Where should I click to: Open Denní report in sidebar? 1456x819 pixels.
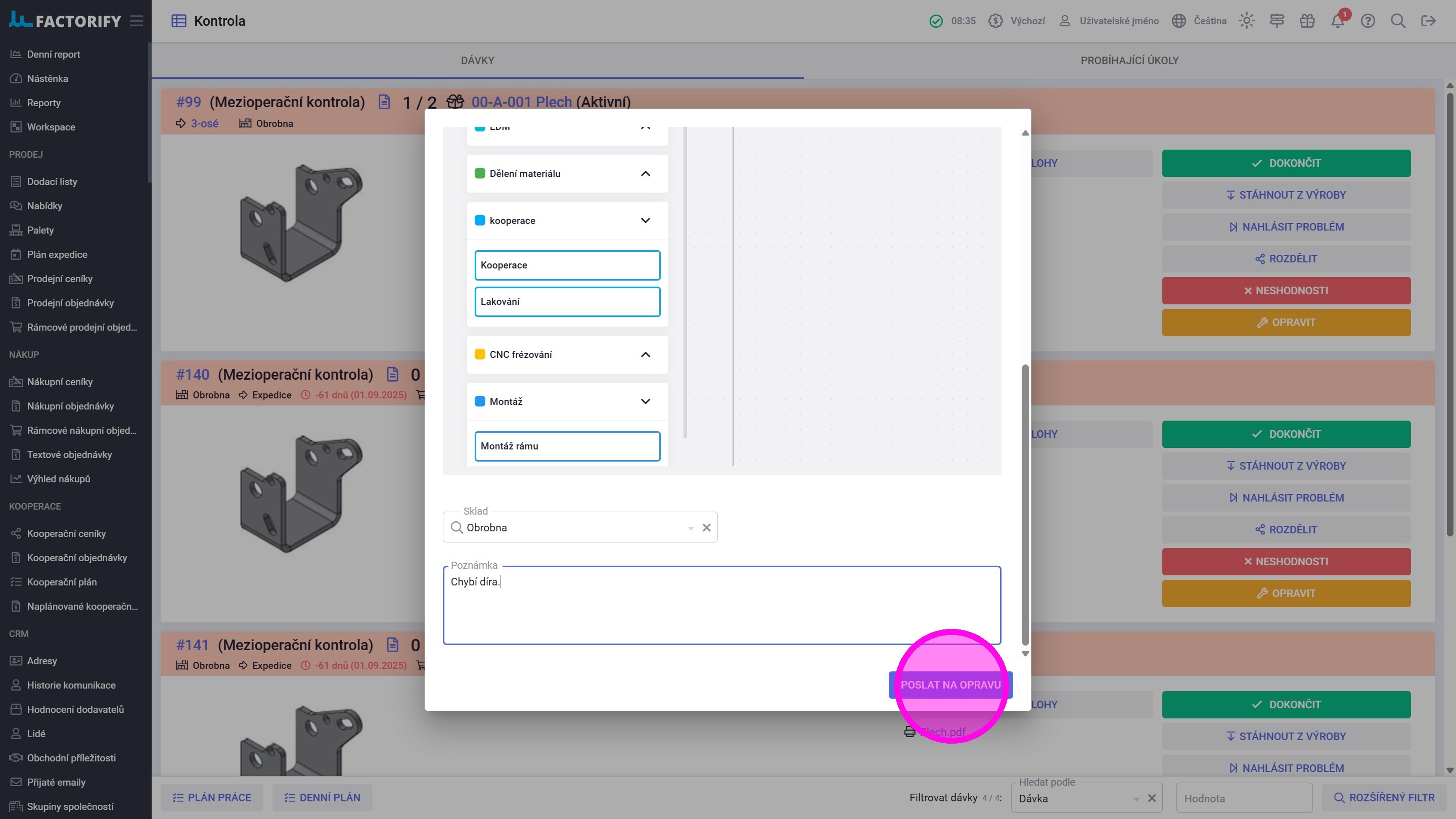click(x=53, y=54)
